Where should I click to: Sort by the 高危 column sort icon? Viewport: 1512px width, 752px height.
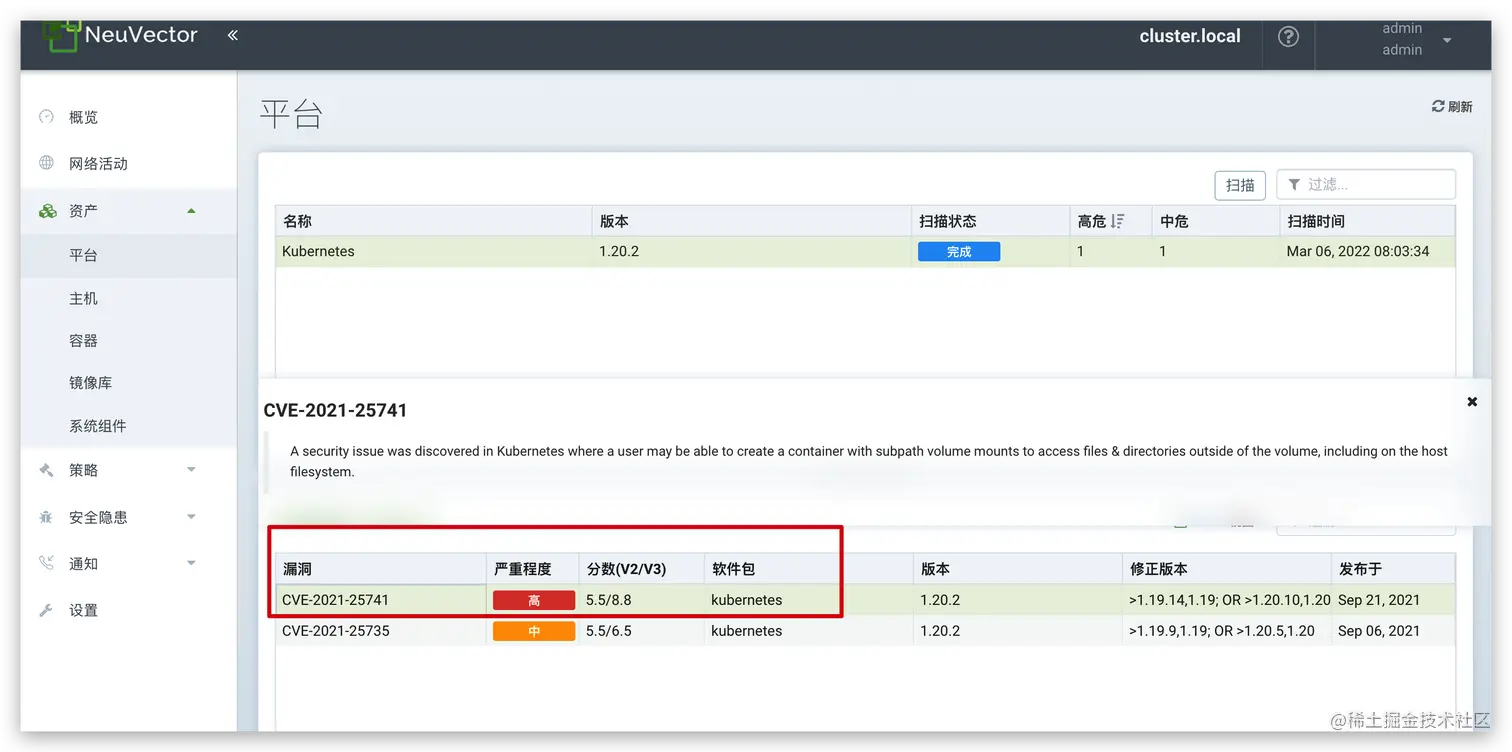tap(1117, 221)
